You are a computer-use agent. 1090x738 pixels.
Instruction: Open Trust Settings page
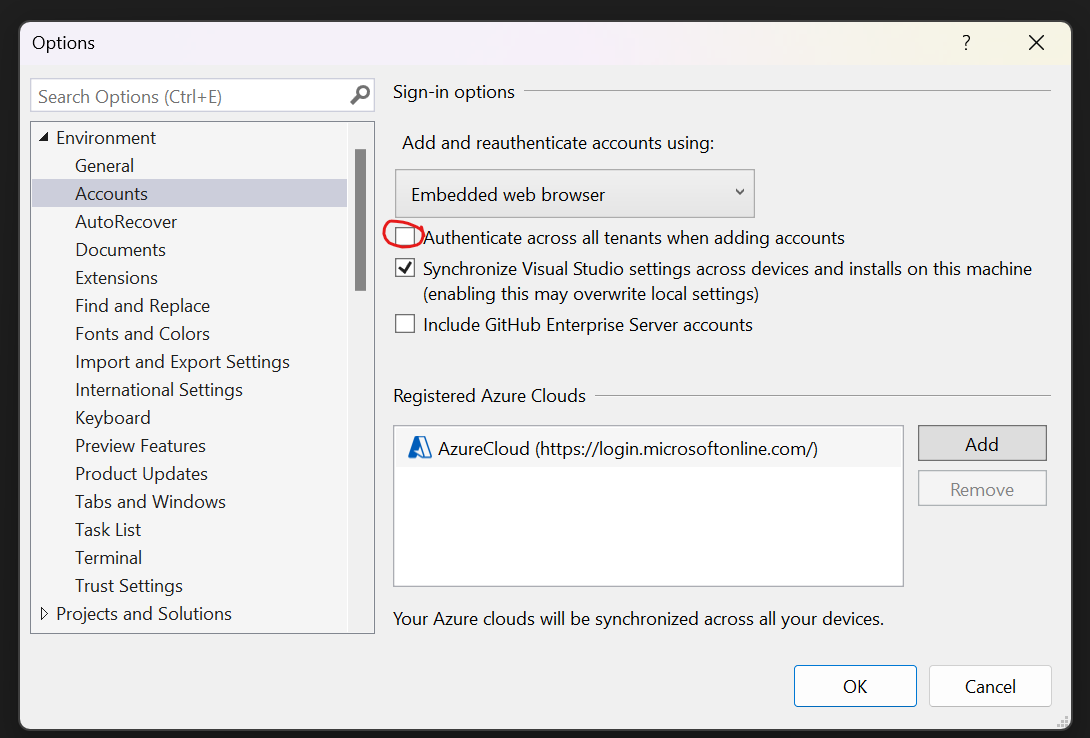[129, 586]
